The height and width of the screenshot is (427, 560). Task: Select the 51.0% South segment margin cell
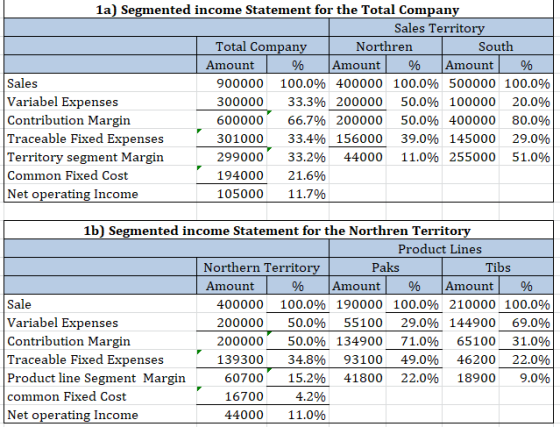[526, 157]
